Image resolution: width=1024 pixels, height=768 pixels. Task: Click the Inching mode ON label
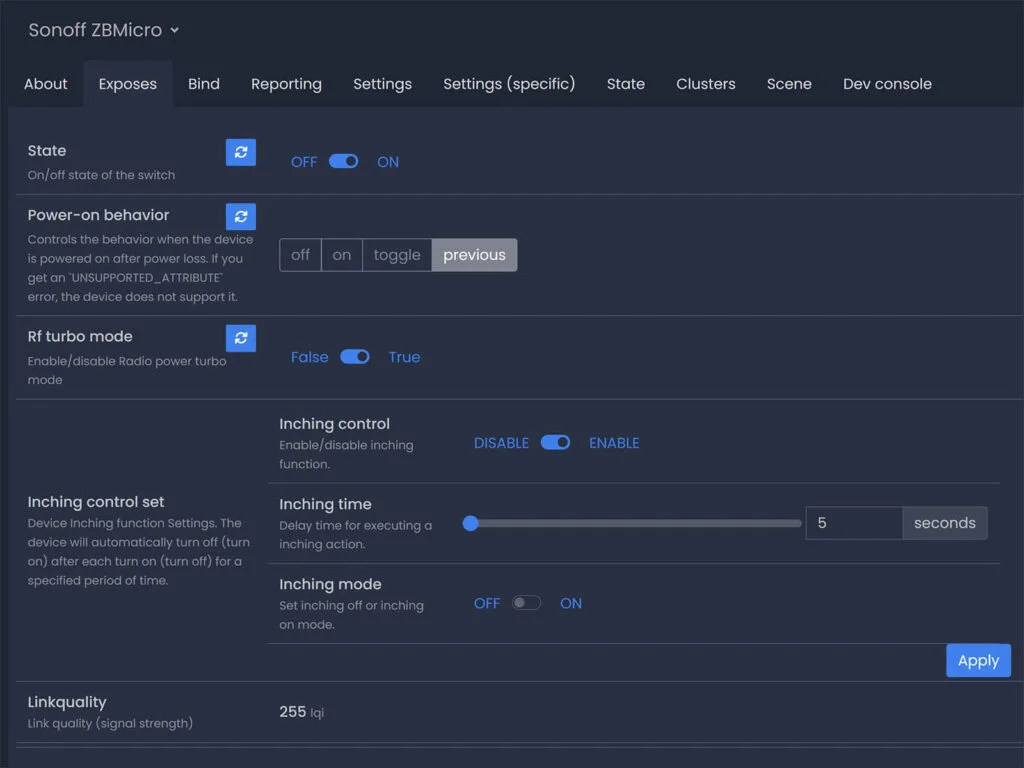(x=571, y=603)
